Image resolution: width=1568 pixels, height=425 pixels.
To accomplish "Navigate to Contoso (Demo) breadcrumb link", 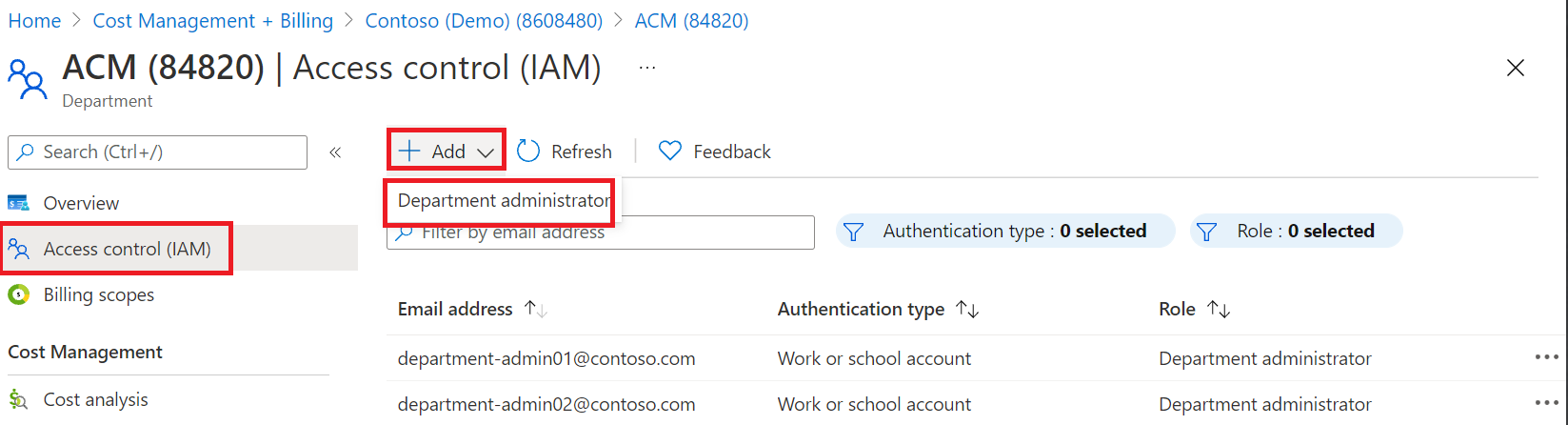I will pos(484,21).
